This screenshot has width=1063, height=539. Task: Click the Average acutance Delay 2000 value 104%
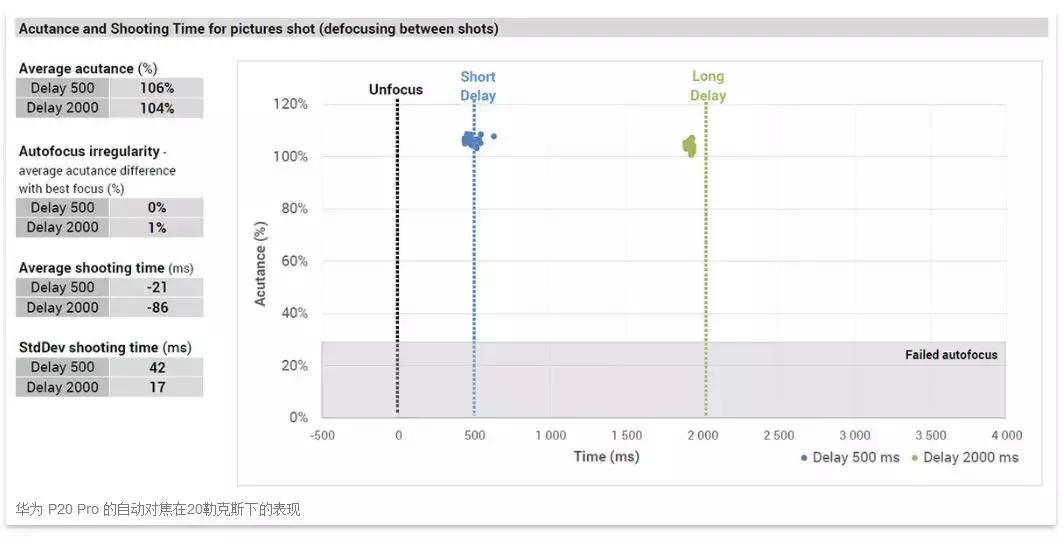(157, 108)
